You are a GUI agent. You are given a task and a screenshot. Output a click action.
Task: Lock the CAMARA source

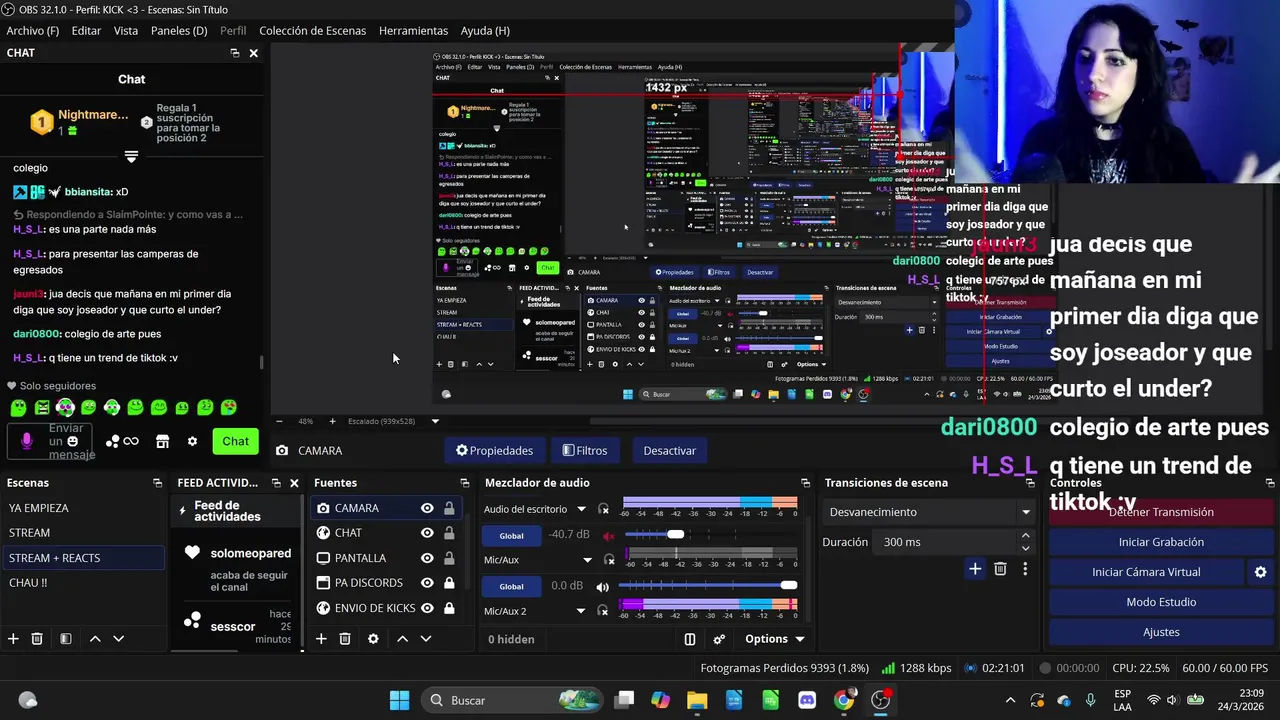(449, 508)
